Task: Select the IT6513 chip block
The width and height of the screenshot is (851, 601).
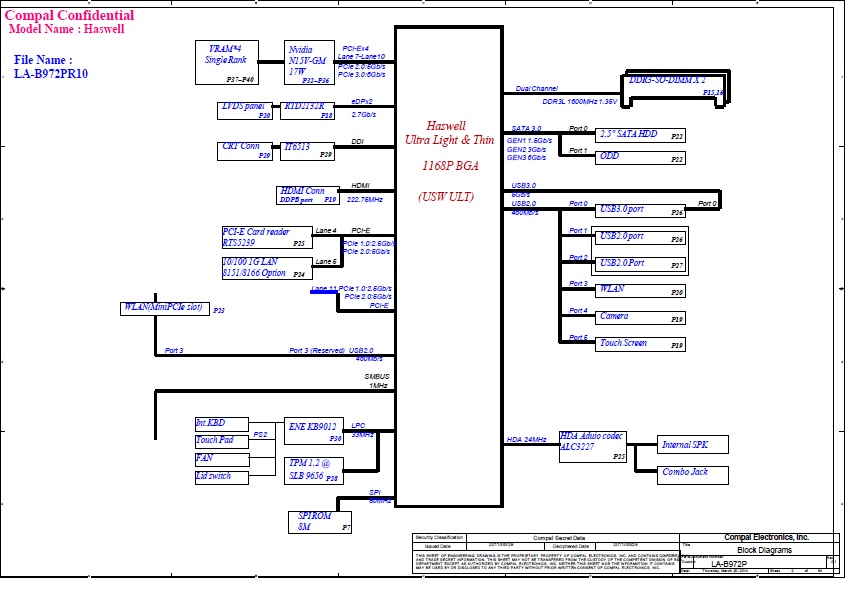Action: coord(309,151)
